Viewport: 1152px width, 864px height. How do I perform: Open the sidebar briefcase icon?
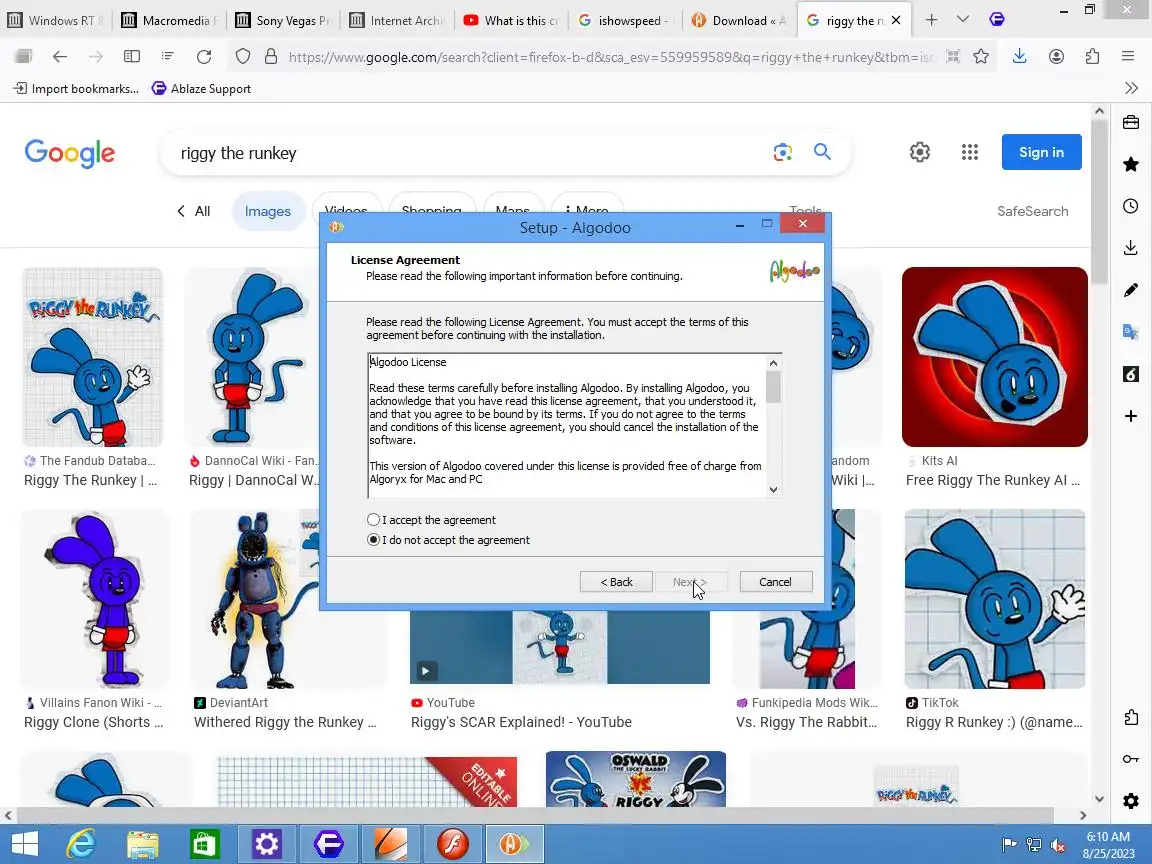1131,123
